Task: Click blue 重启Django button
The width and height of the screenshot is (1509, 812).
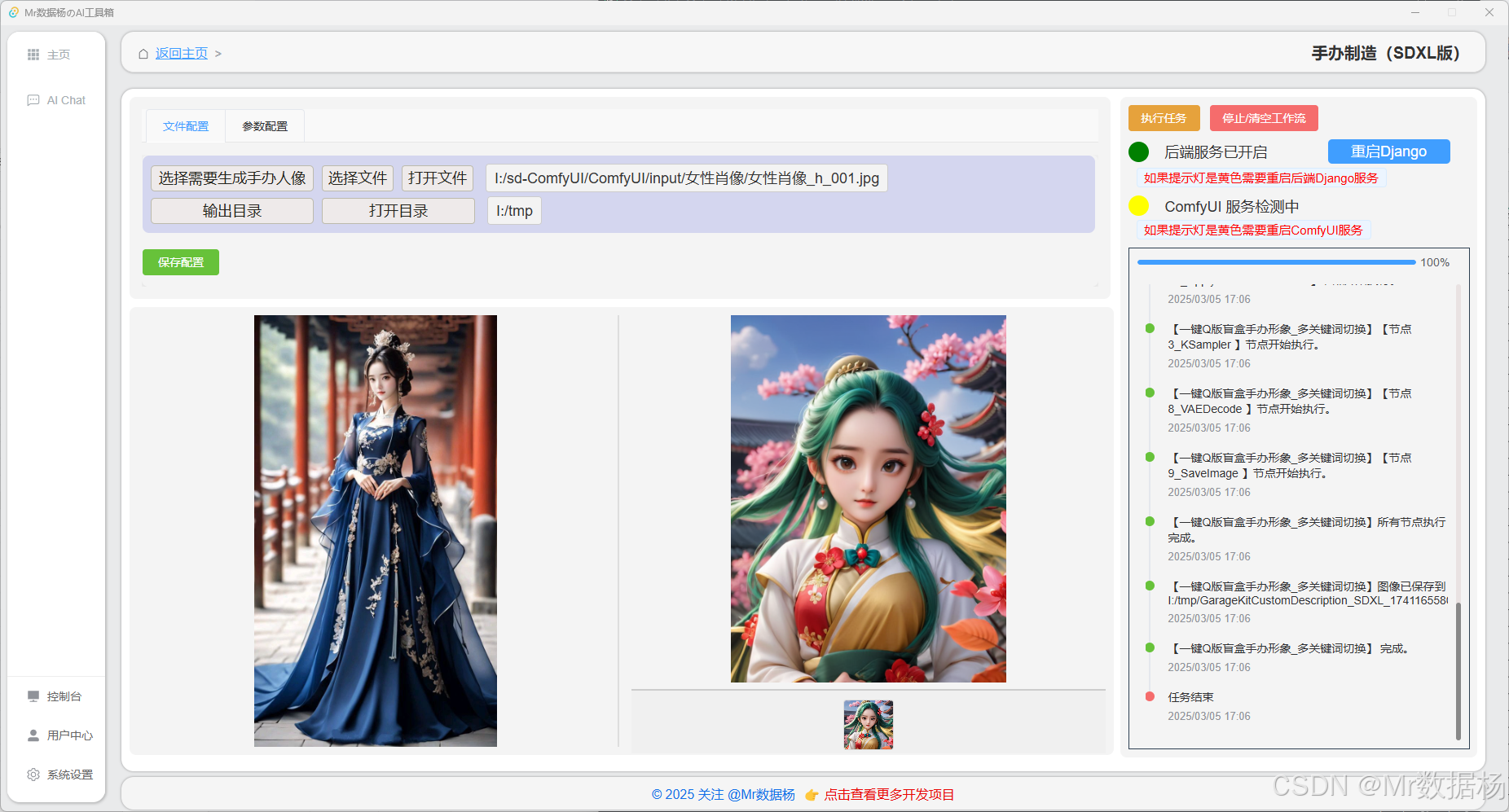Action: point(1388,151)
